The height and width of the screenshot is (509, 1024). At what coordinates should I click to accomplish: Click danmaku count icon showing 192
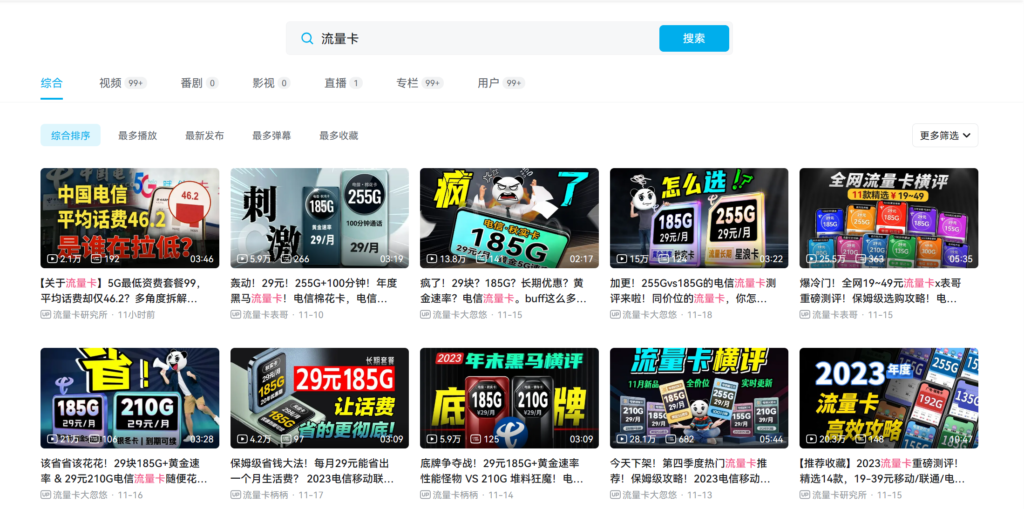pos(96,259)
